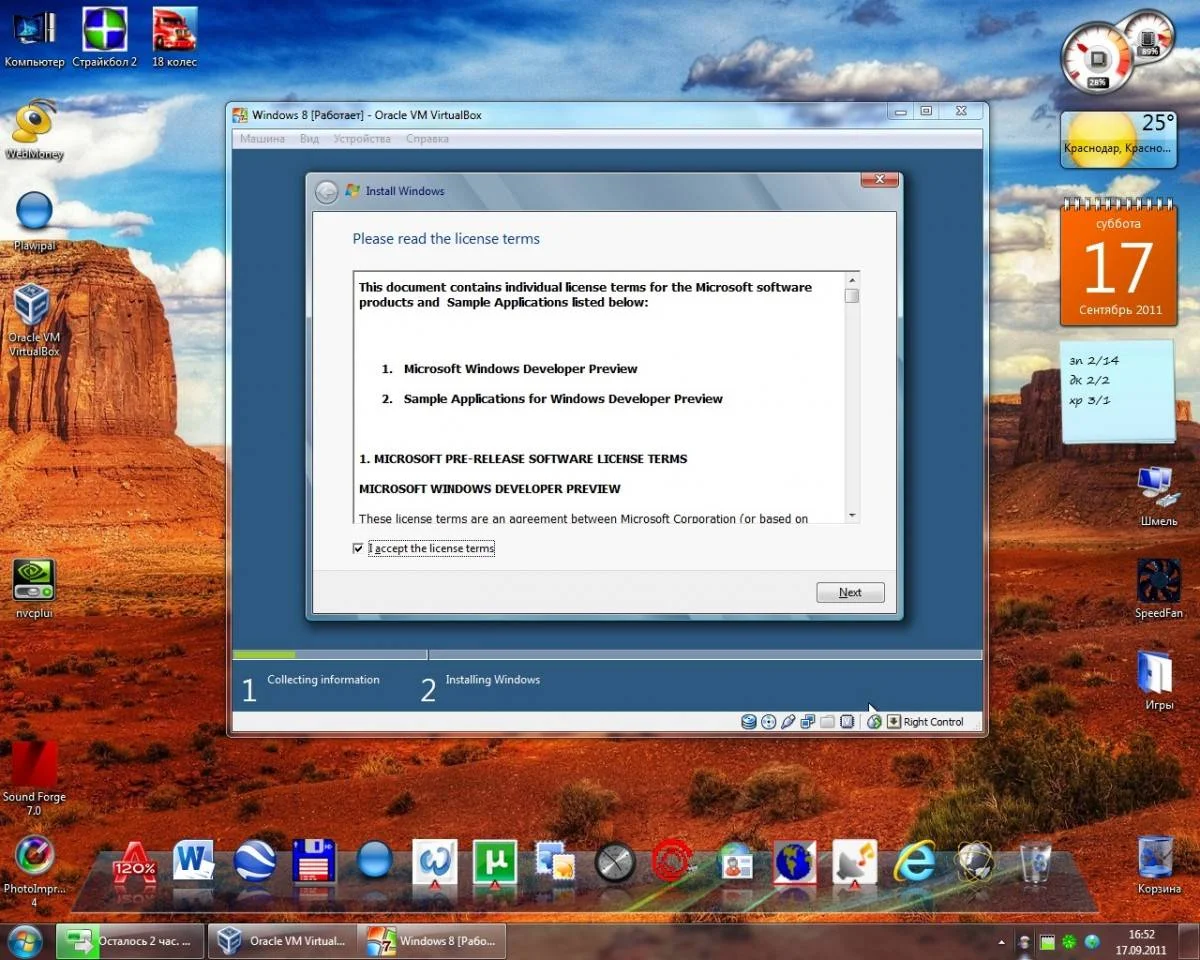Viewport: 1200px width, 960px height.
Task: Open the Справка menu in VirtualBox
Action: point(428,139)
